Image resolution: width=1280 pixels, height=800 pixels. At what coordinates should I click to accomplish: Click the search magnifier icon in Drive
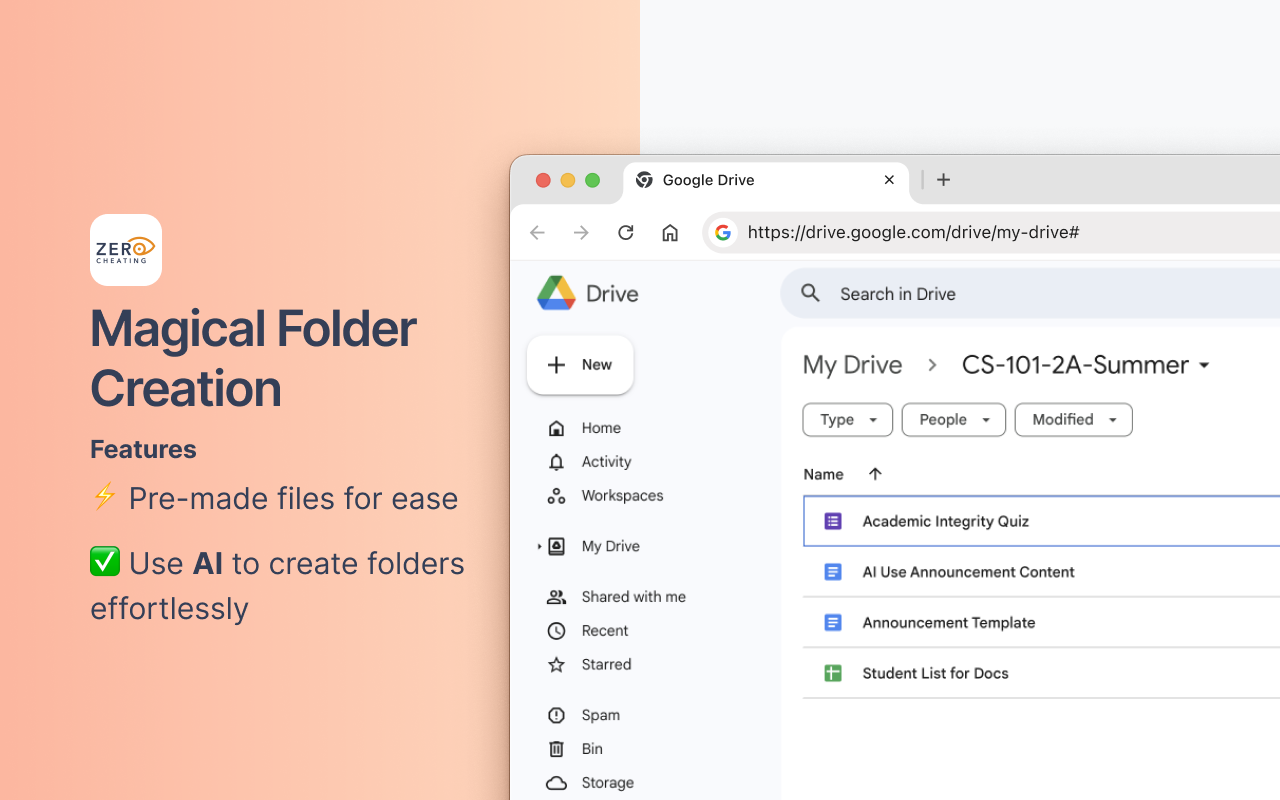tap(811, 293)
